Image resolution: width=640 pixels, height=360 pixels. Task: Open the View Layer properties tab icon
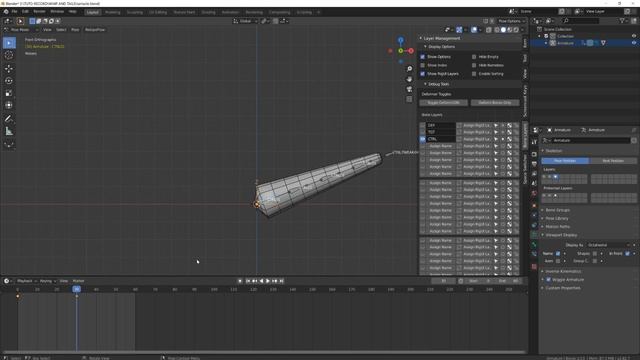(534, 174)
